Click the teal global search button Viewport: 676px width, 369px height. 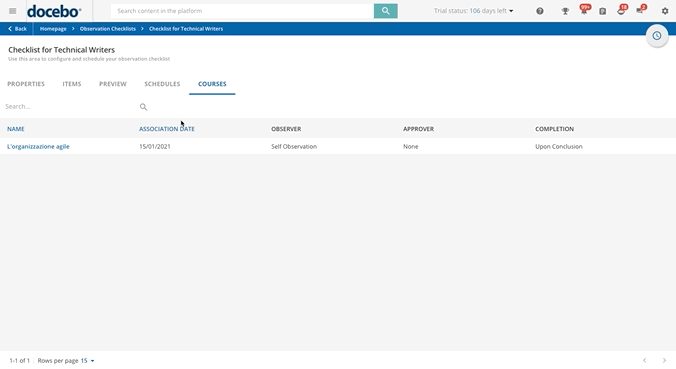pyautogui.click(x=385, y=11)
